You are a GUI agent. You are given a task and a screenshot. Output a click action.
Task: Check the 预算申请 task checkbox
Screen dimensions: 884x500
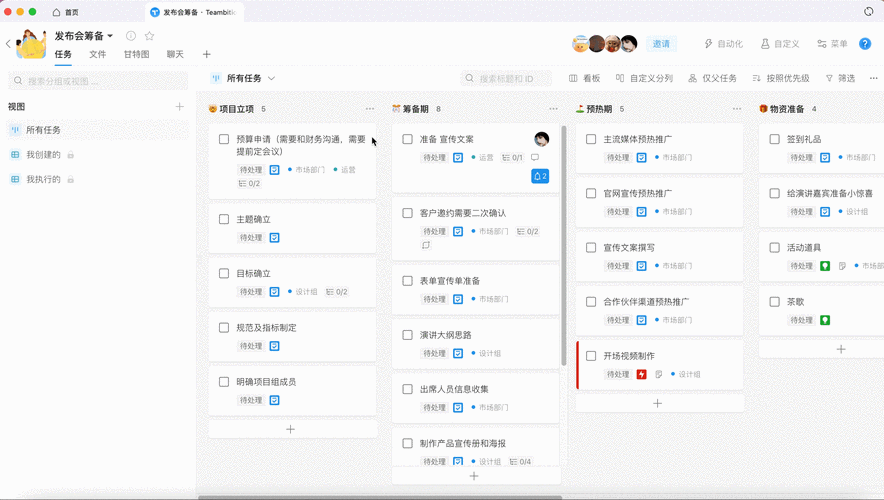(x=224, y=139)
